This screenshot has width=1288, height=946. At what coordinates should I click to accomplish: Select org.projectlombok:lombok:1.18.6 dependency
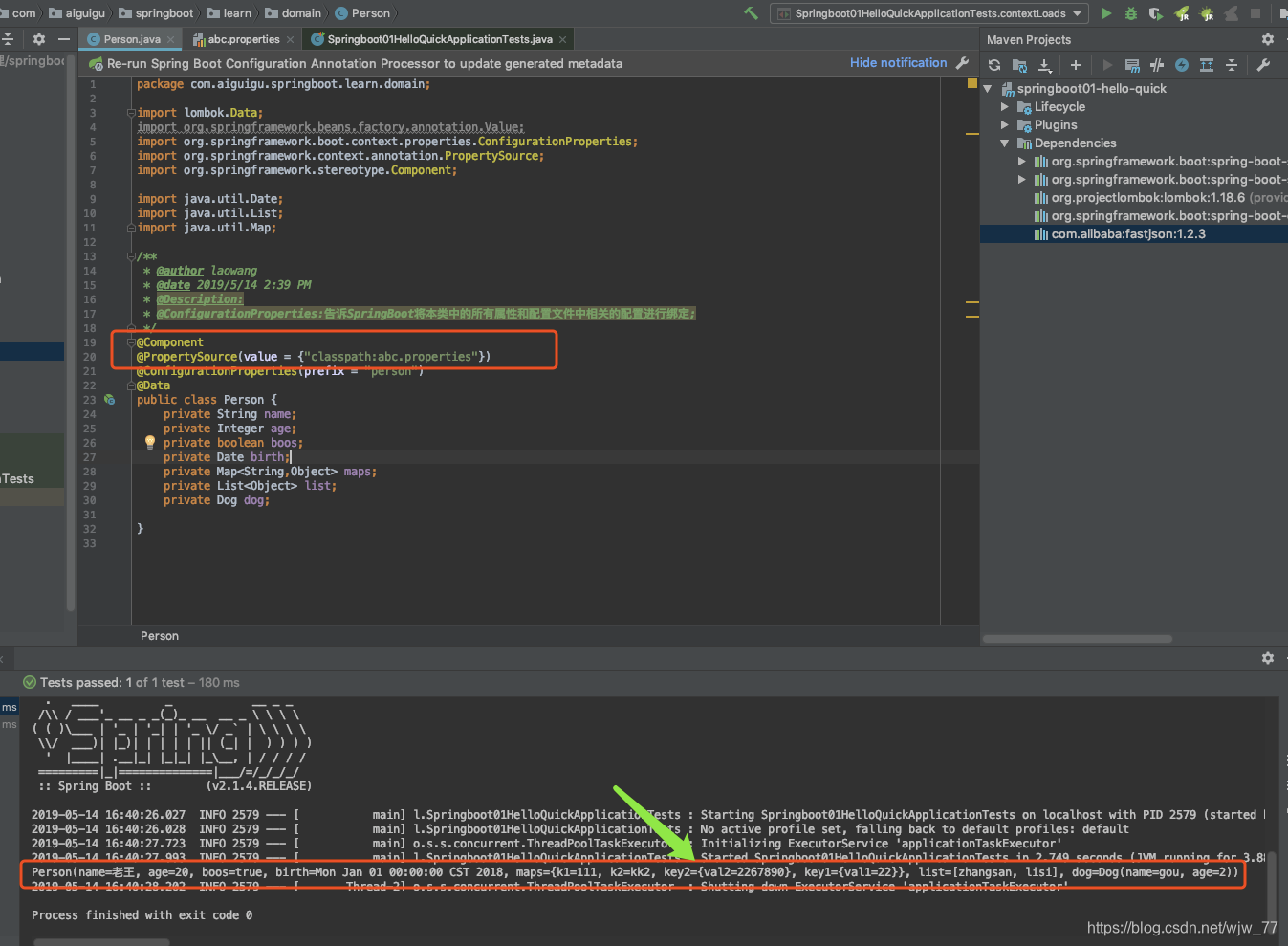[1148, 198]
